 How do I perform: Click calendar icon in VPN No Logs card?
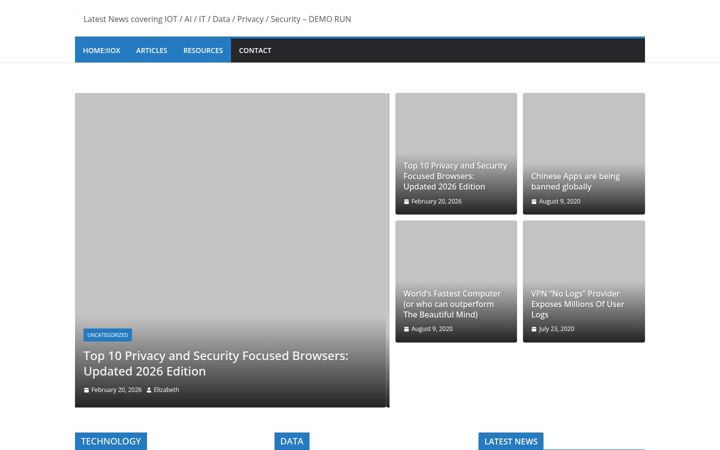point(534,329)
